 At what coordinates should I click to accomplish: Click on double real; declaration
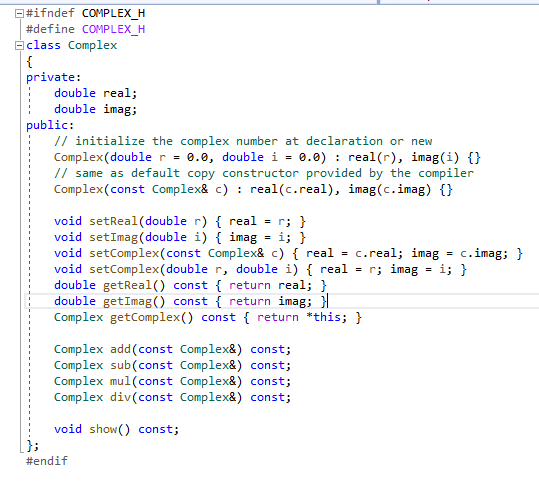96,93
